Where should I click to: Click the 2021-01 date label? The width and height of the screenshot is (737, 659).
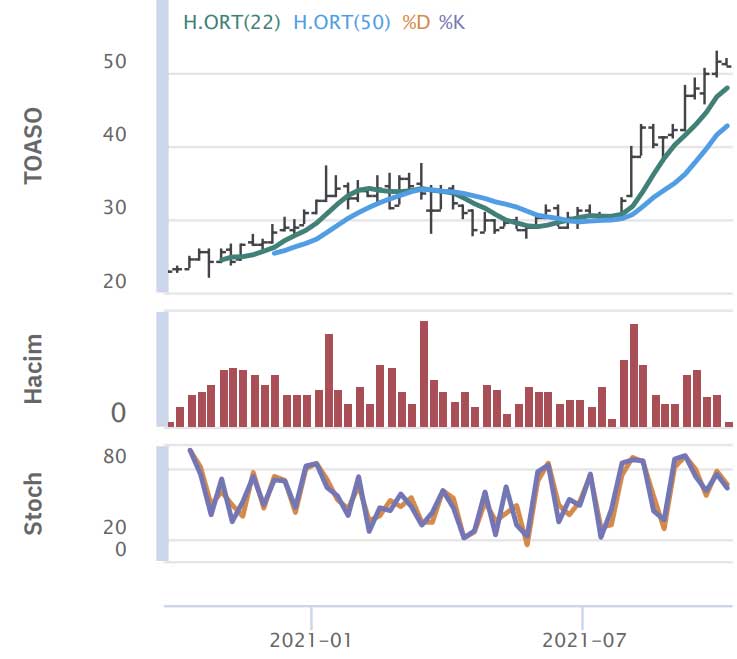310,640
